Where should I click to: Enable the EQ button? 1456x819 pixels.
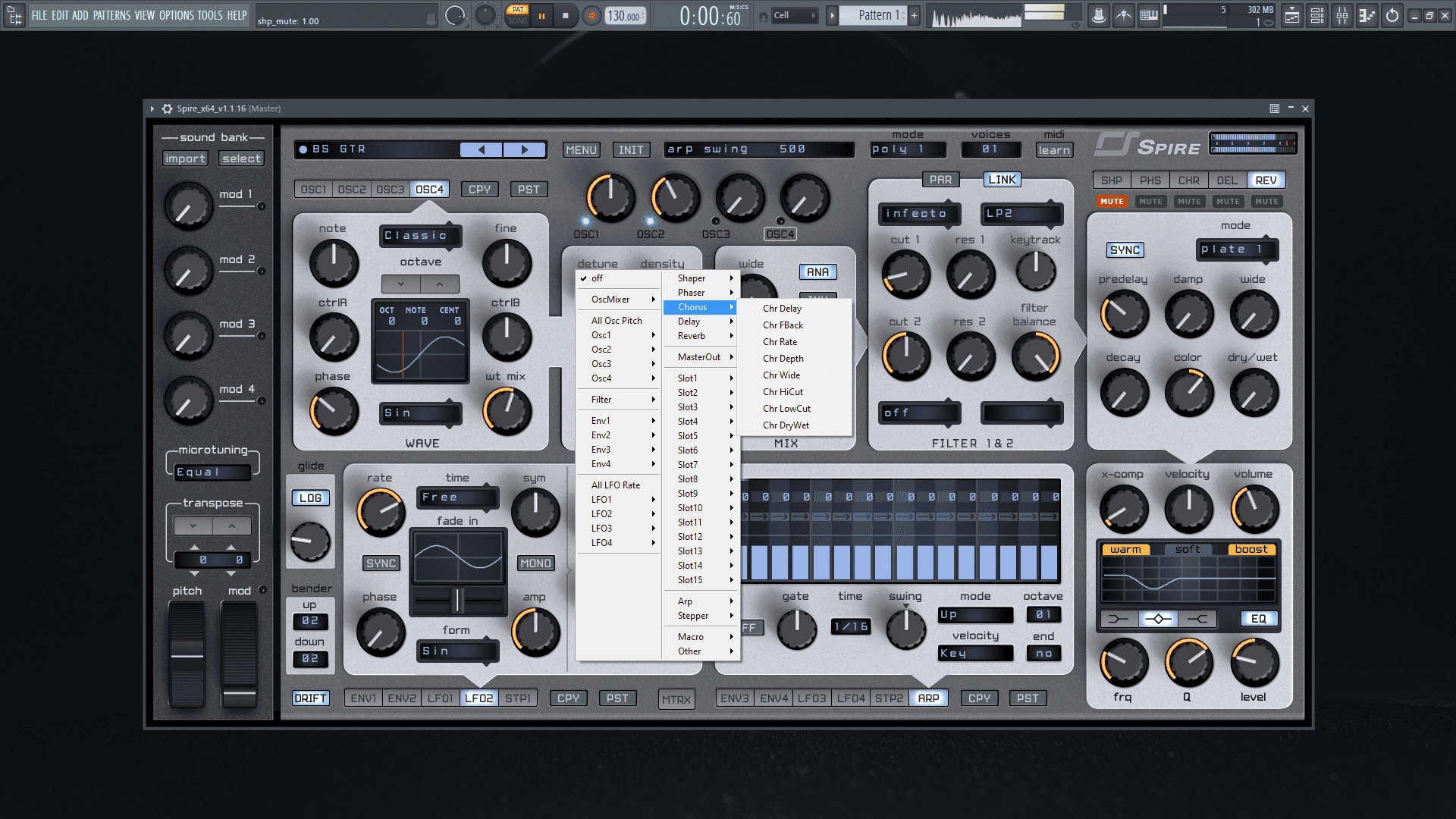click(1258, 619)
